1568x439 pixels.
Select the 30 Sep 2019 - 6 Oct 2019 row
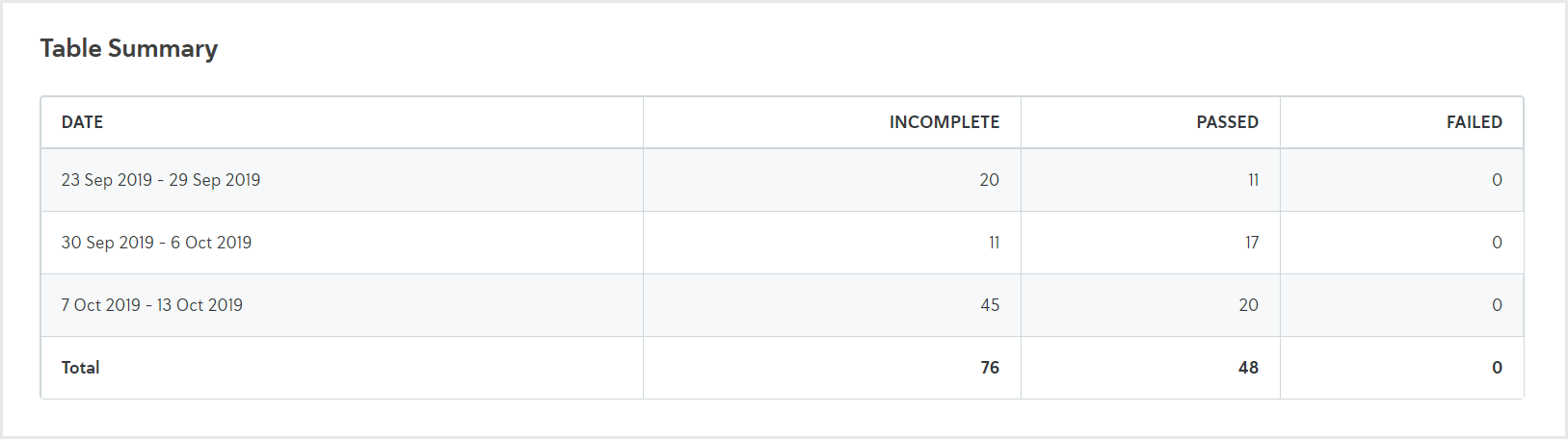pyautogui.click(x=782, y=243)
